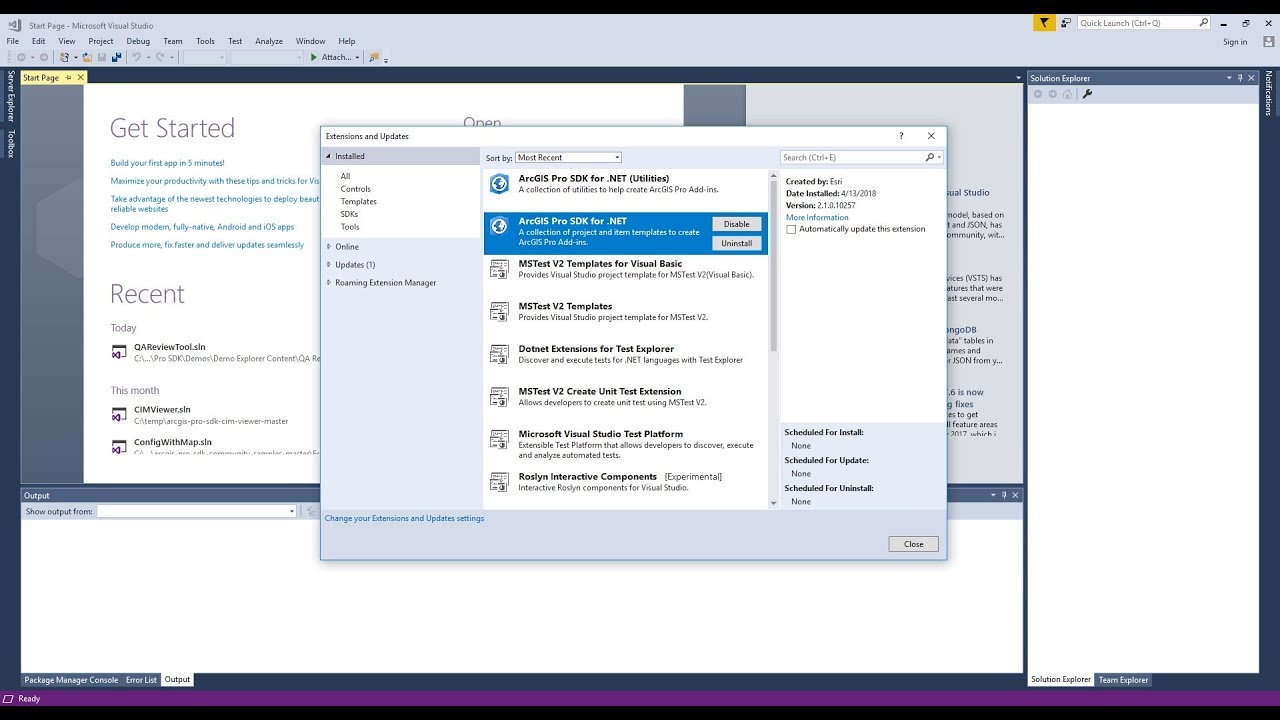
Task: Switch to Package Manager Console tab
Action: point(71,680)
